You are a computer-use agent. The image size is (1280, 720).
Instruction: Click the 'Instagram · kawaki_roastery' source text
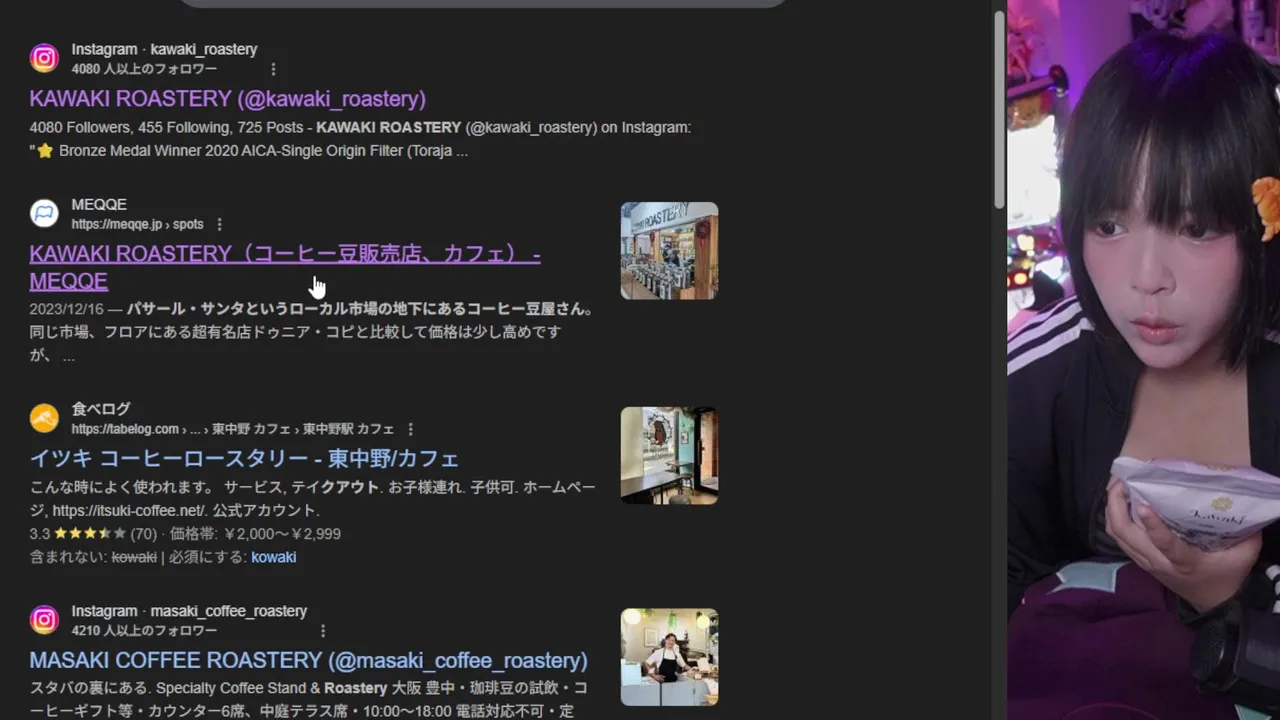tap(164, 49)
